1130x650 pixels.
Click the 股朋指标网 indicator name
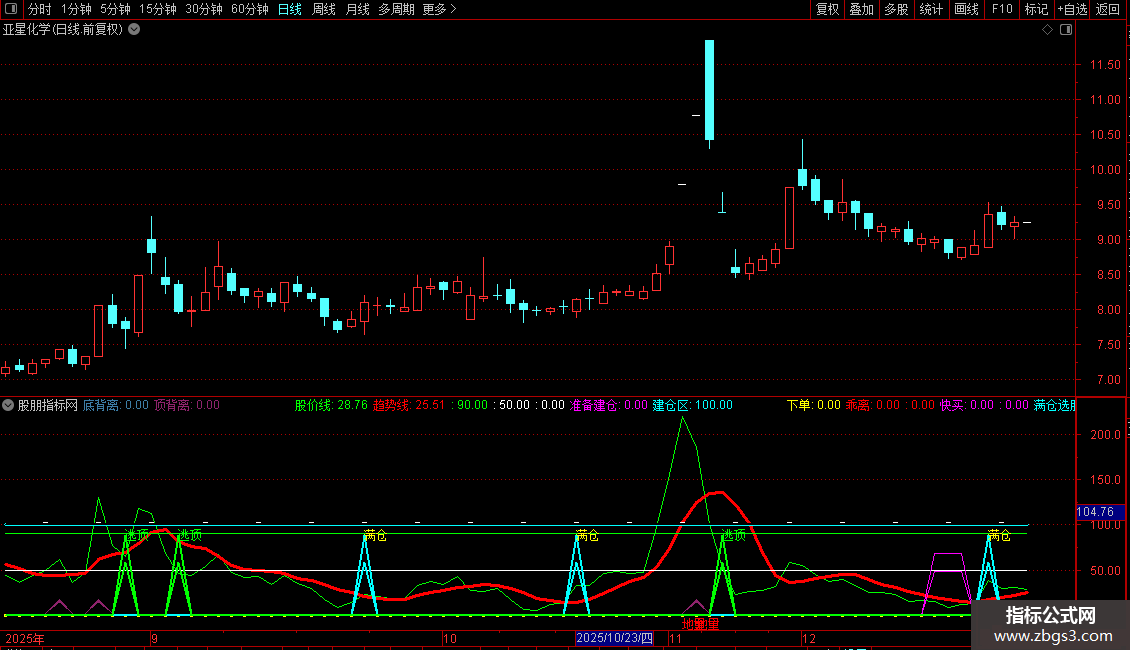click(x=48, y=405)
